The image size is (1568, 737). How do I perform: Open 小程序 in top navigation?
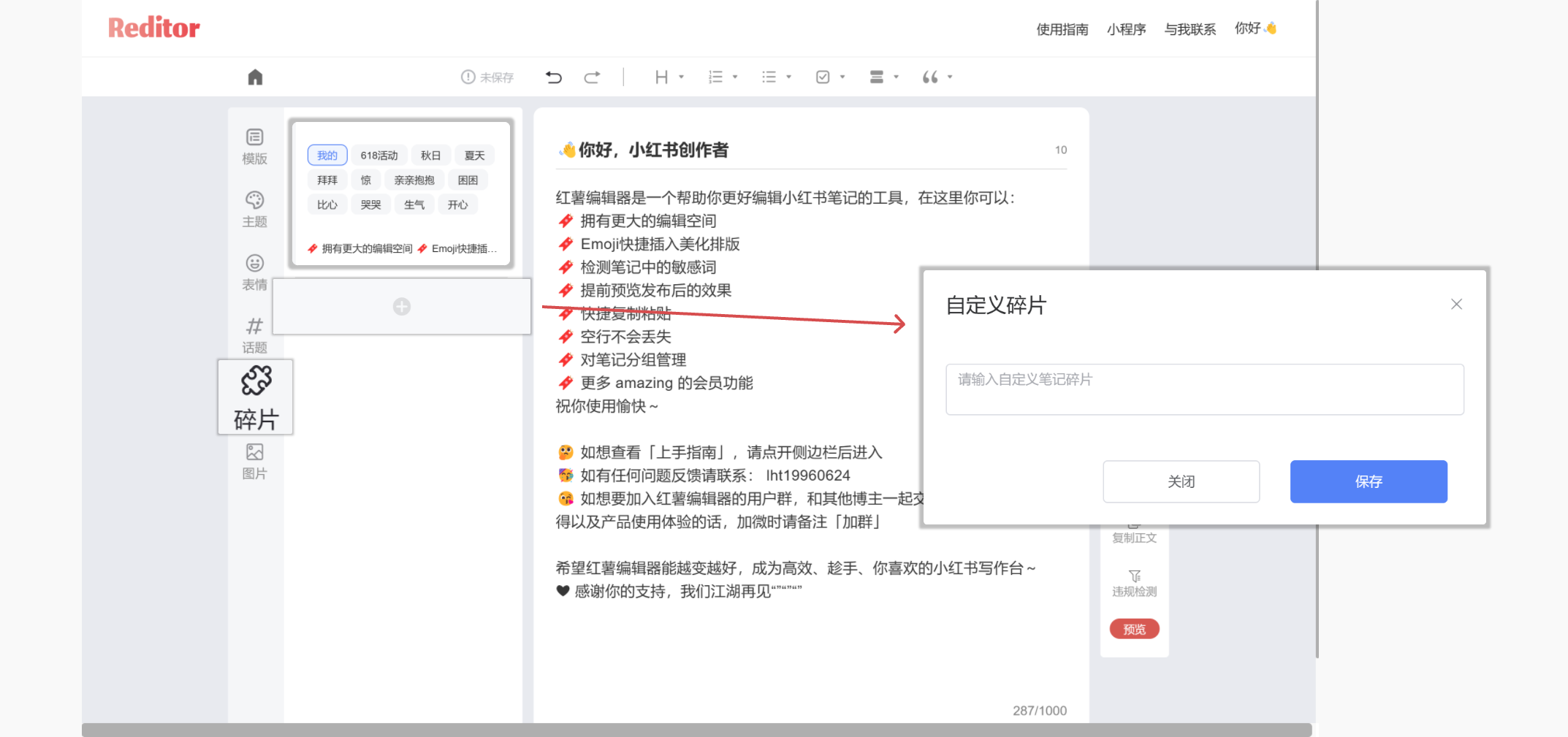[x=1127, y=29]
